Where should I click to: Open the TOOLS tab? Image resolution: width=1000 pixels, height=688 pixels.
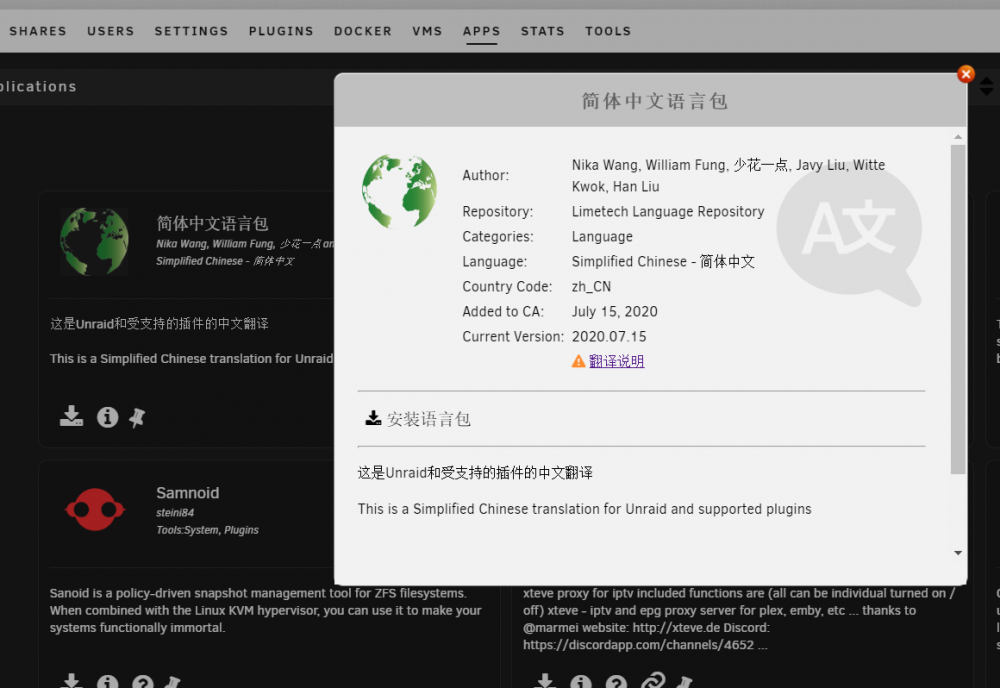608,31
